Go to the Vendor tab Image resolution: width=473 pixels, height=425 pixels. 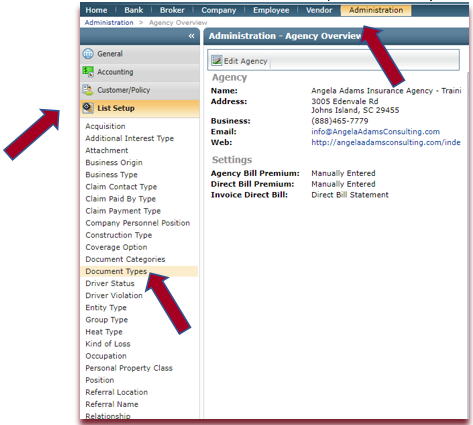pyautogui.click(x=319, y=10)
